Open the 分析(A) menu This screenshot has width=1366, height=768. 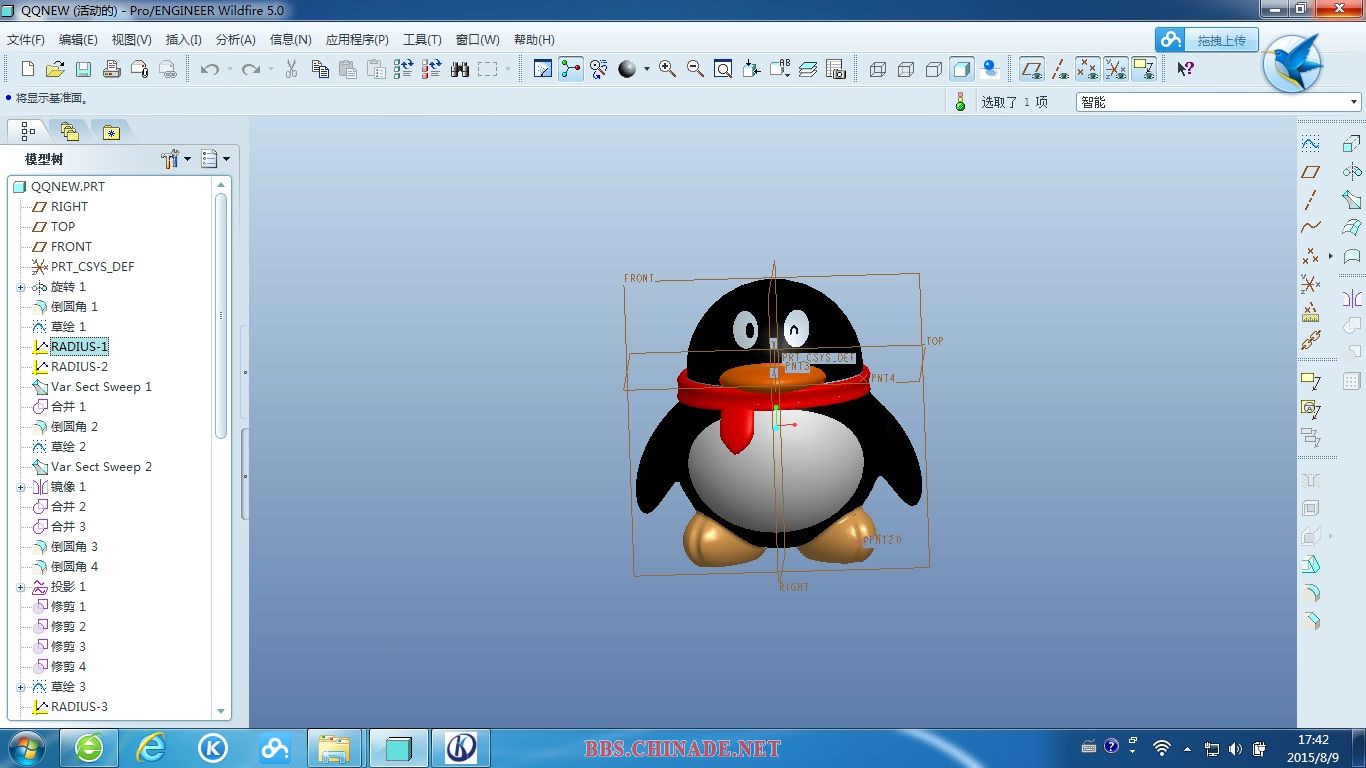[235, 40]
